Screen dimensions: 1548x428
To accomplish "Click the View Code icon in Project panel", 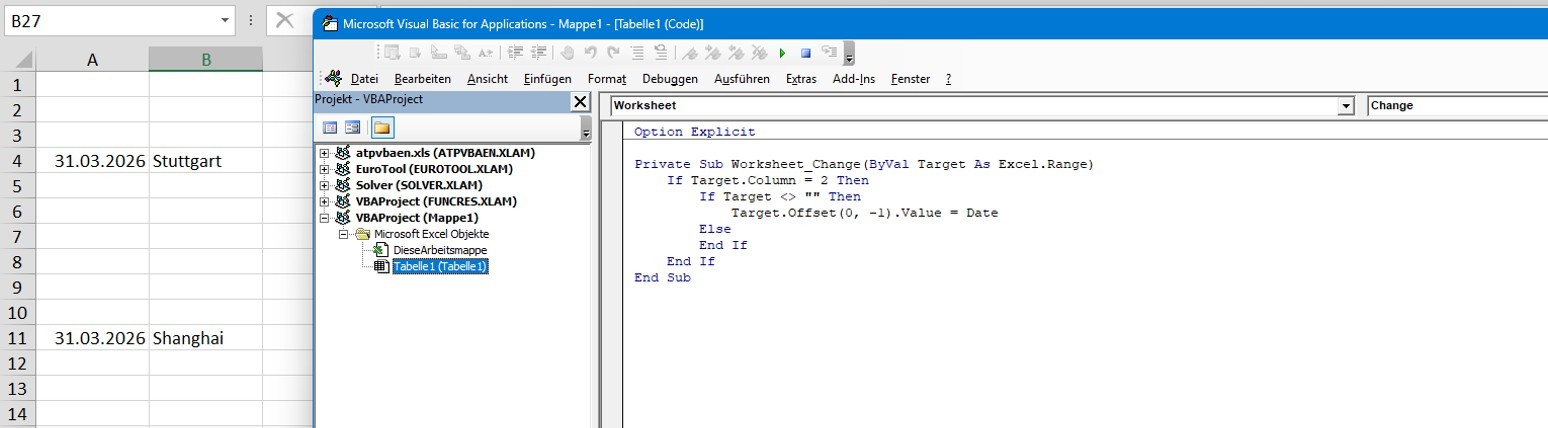I will coord(330,127).
